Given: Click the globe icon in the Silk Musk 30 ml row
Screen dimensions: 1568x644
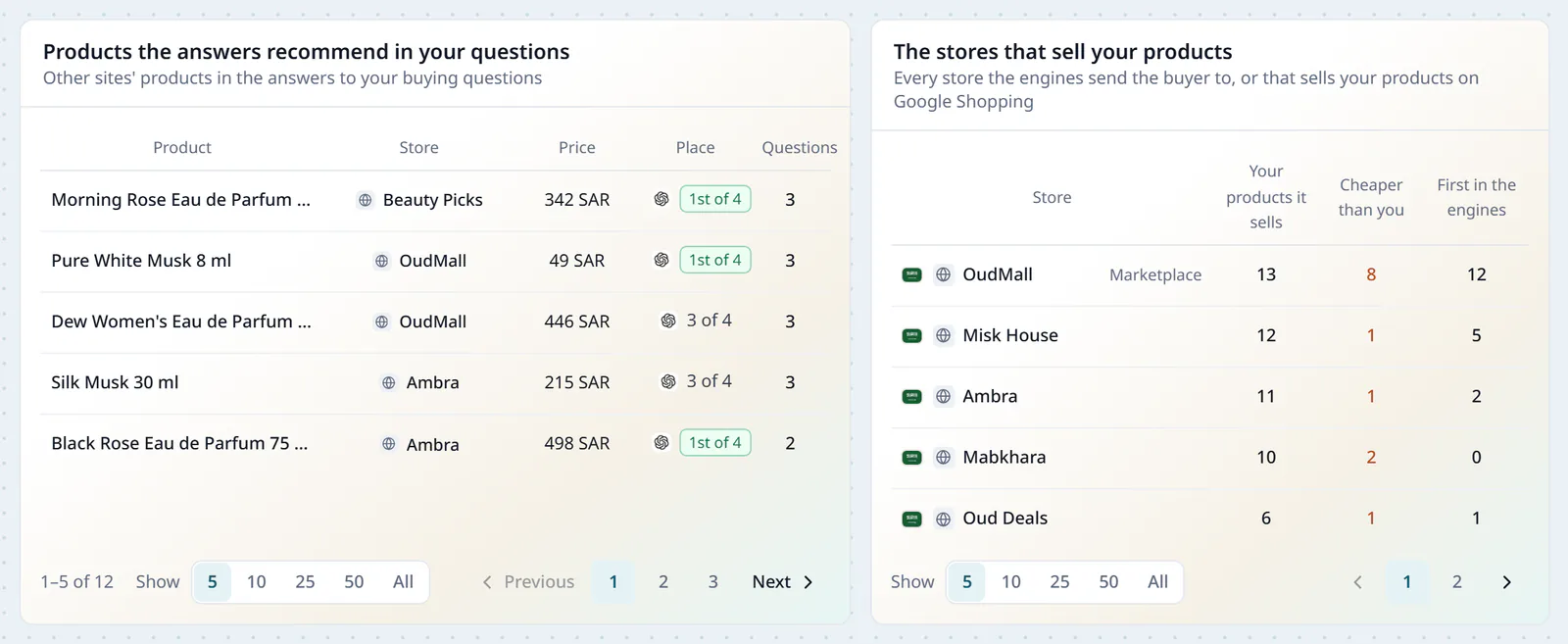Looking at the screenshot, I should [388, 382].
